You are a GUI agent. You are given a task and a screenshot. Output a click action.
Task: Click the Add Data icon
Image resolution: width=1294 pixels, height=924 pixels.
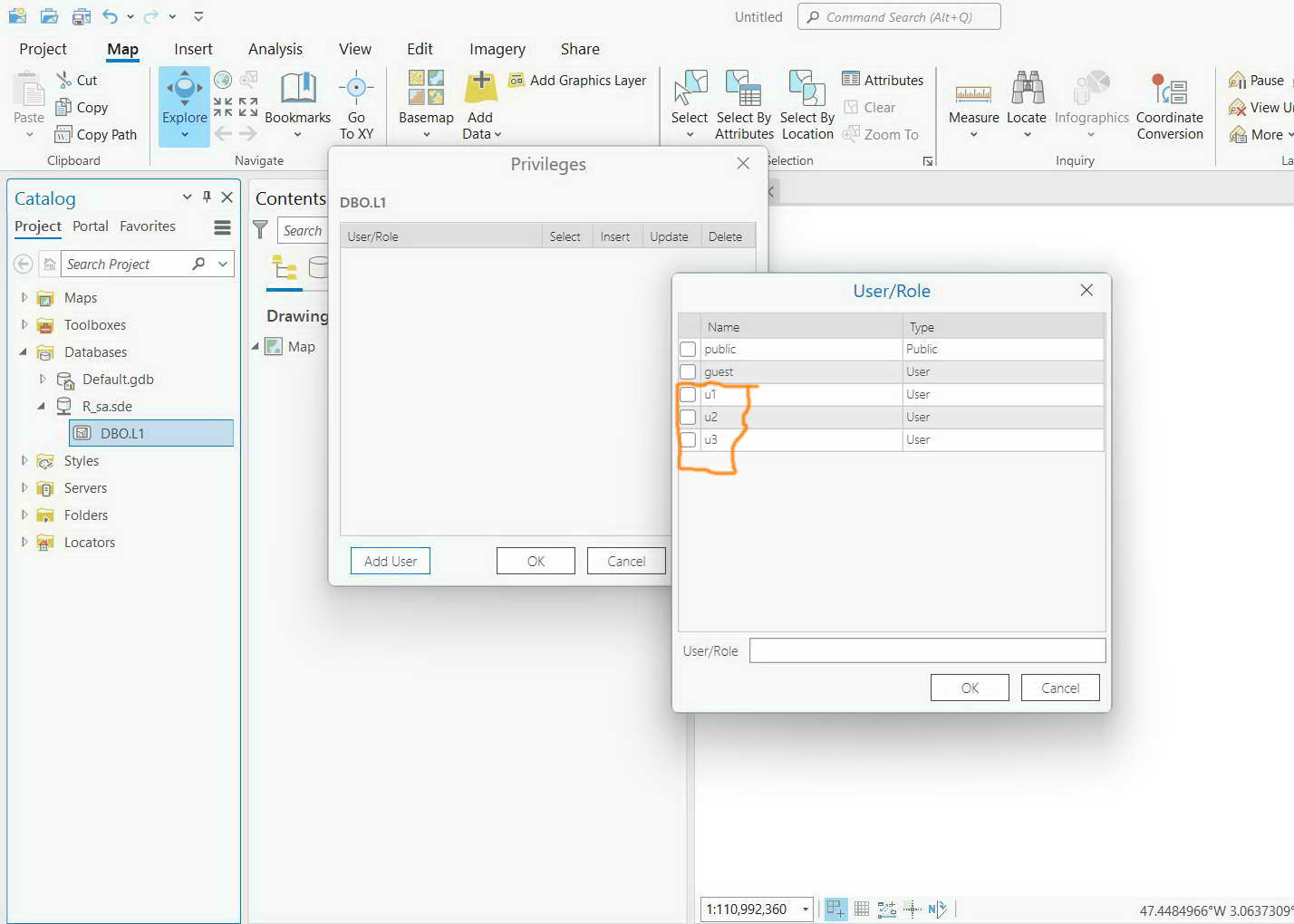pyautogui.click(x=480, y=88)
